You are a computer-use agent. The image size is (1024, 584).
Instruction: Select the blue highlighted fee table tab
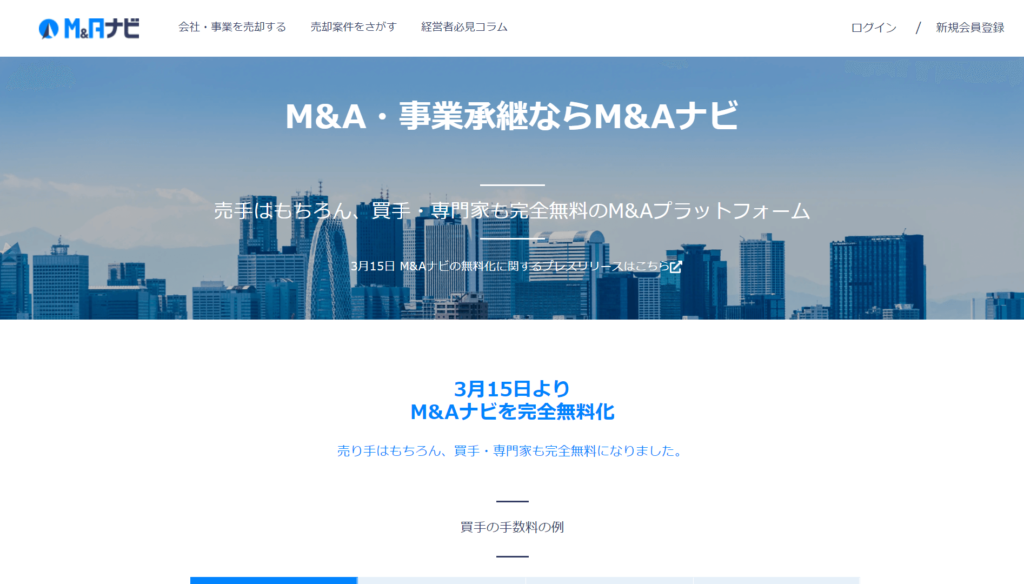point(274,580)
